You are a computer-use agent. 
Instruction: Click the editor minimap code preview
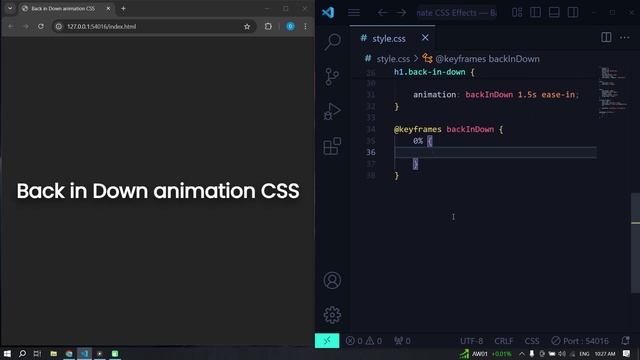coord(613,92)
